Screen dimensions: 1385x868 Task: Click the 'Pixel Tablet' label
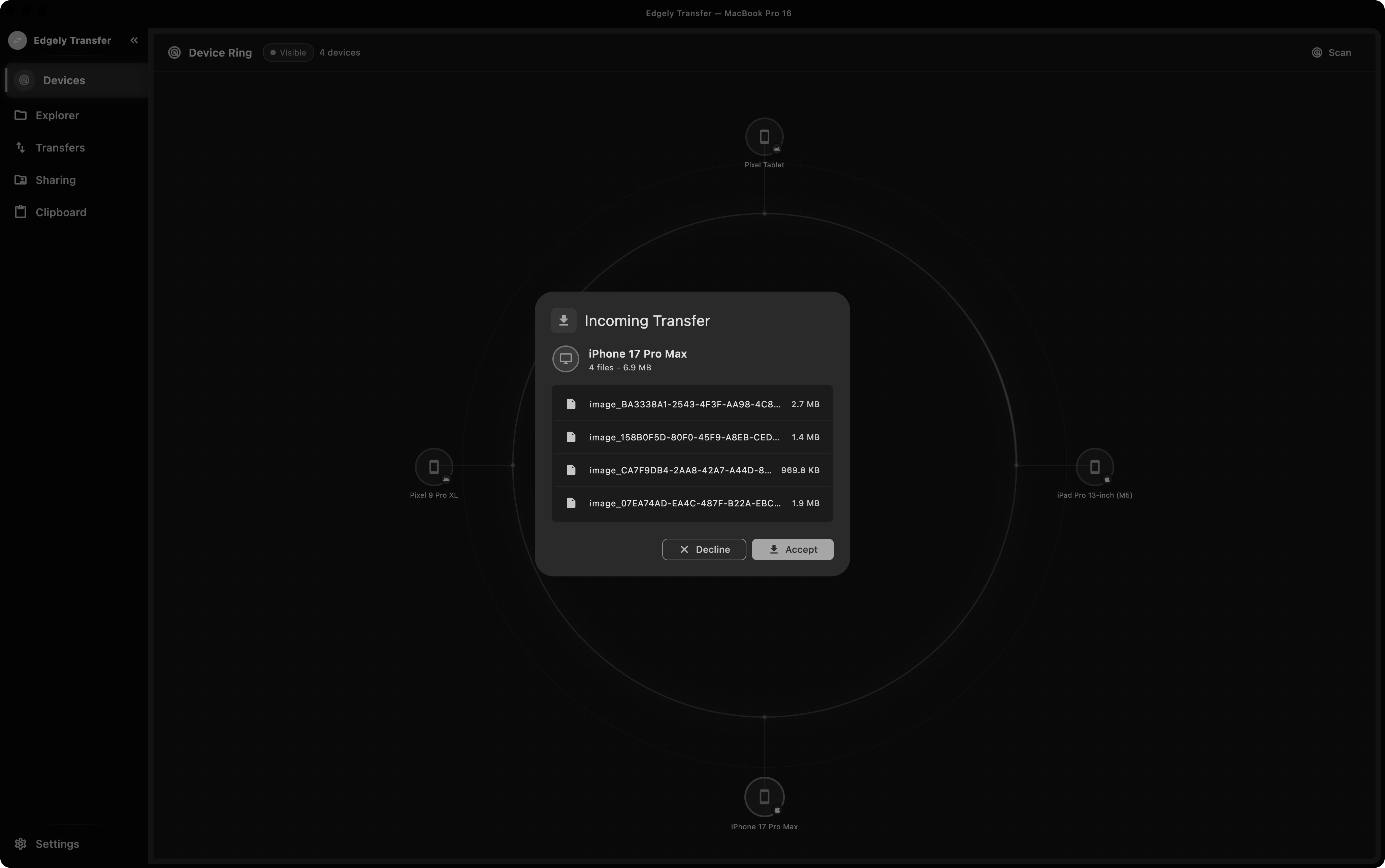coord(764,165)
